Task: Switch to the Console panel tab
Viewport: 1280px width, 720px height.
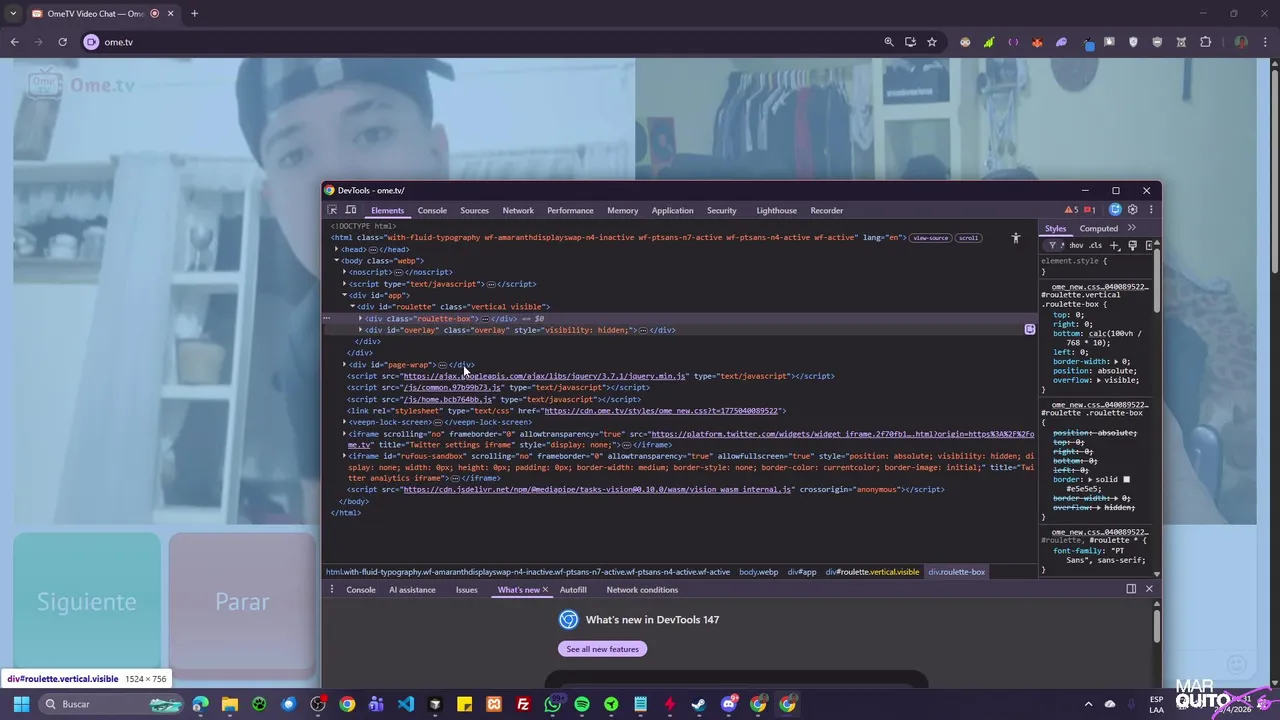Action: 432,210
